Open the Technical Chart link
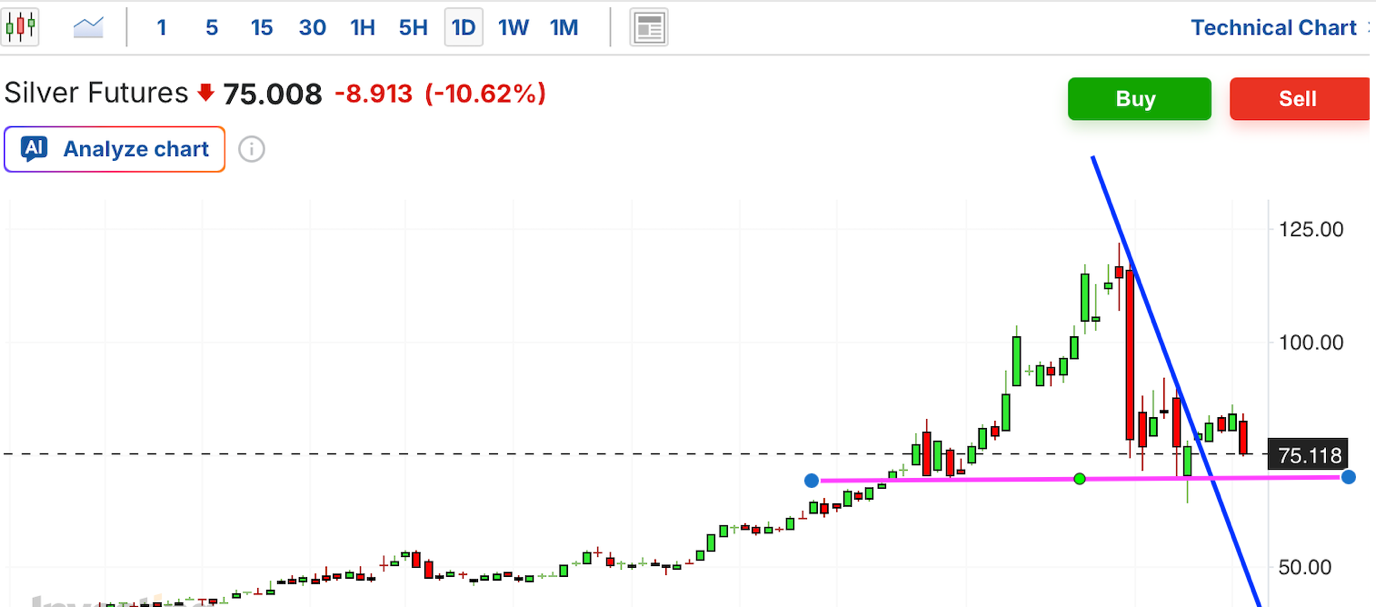Image resolution: width=1376 pixels, height=607 pixels. tap(1274, 28)
